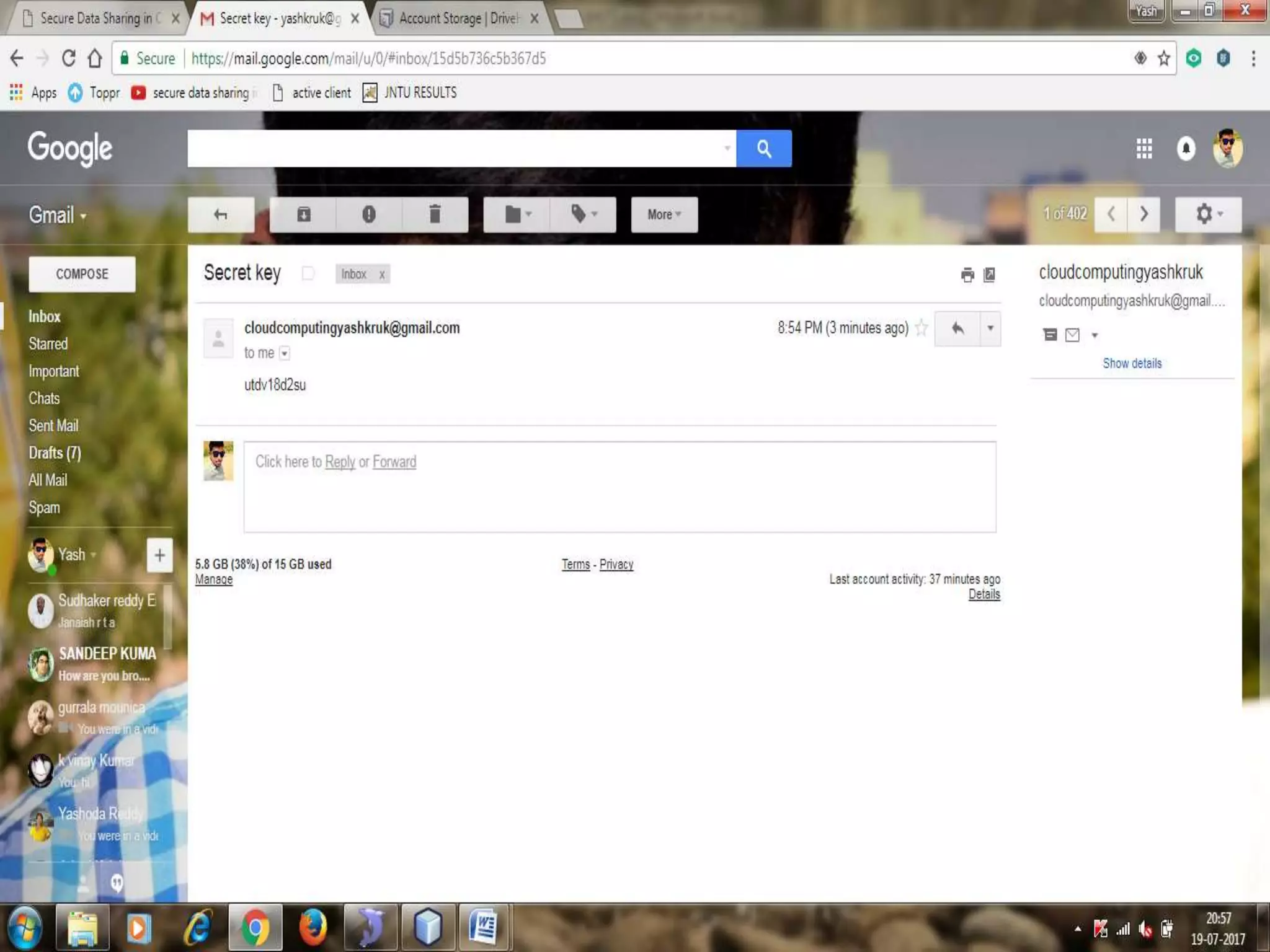The height and width of the screenshot is (952, 1270).
Task: Open Show details link in contact panel
Action: [x=1132, y=363]
